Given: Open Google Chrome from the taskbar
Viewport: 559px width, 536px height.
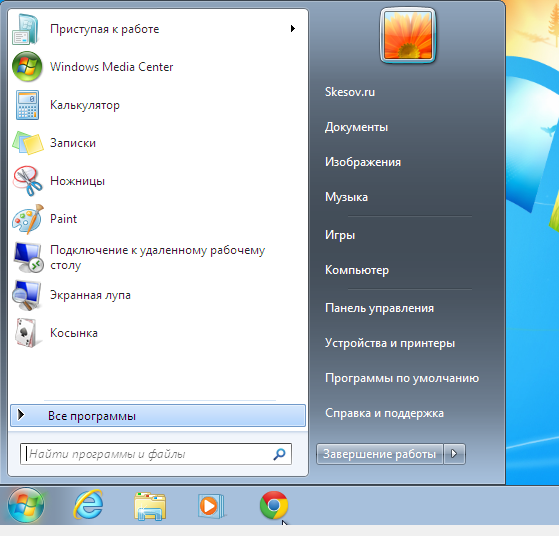Looking at the screenshot, I should coord(274,505).
